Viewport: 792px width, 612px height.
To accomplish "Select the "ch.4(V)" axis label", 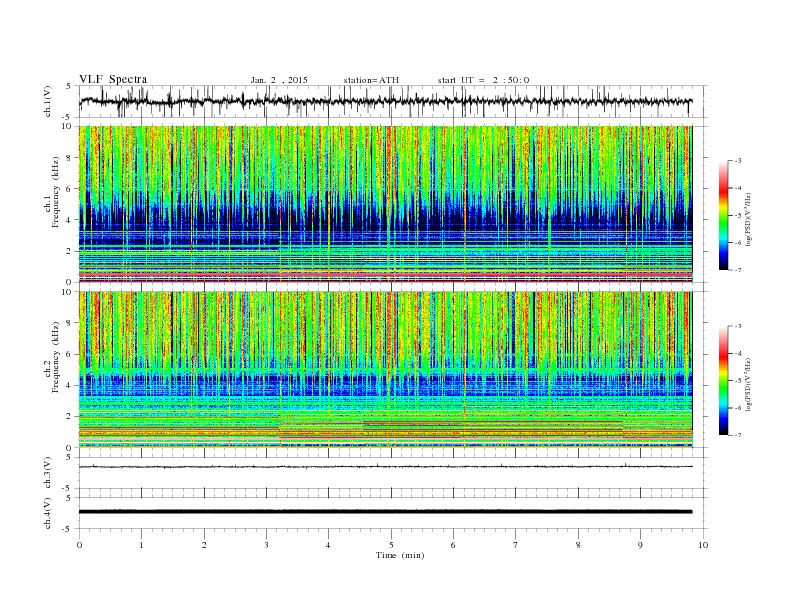I will pos(48,513).
